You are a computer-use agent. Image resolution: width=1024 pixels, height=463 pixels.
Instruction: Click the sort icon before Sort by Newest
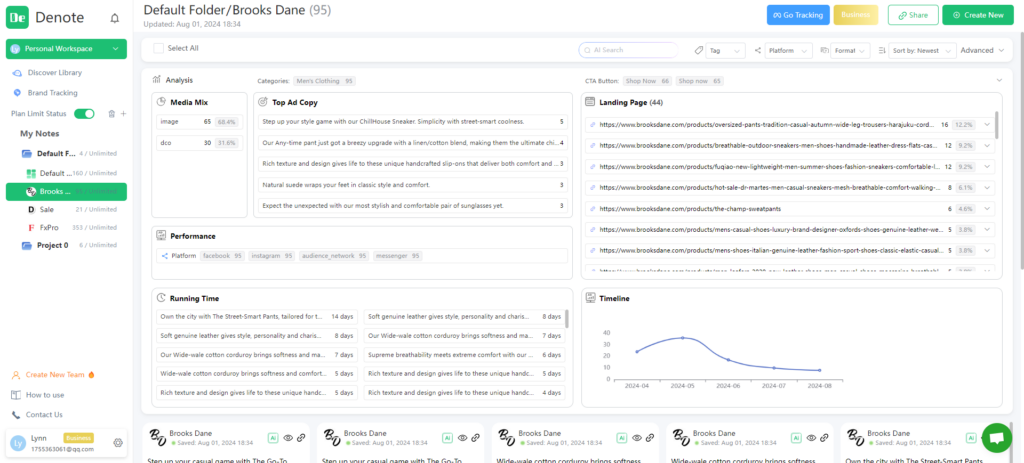[x=882, y=50]
